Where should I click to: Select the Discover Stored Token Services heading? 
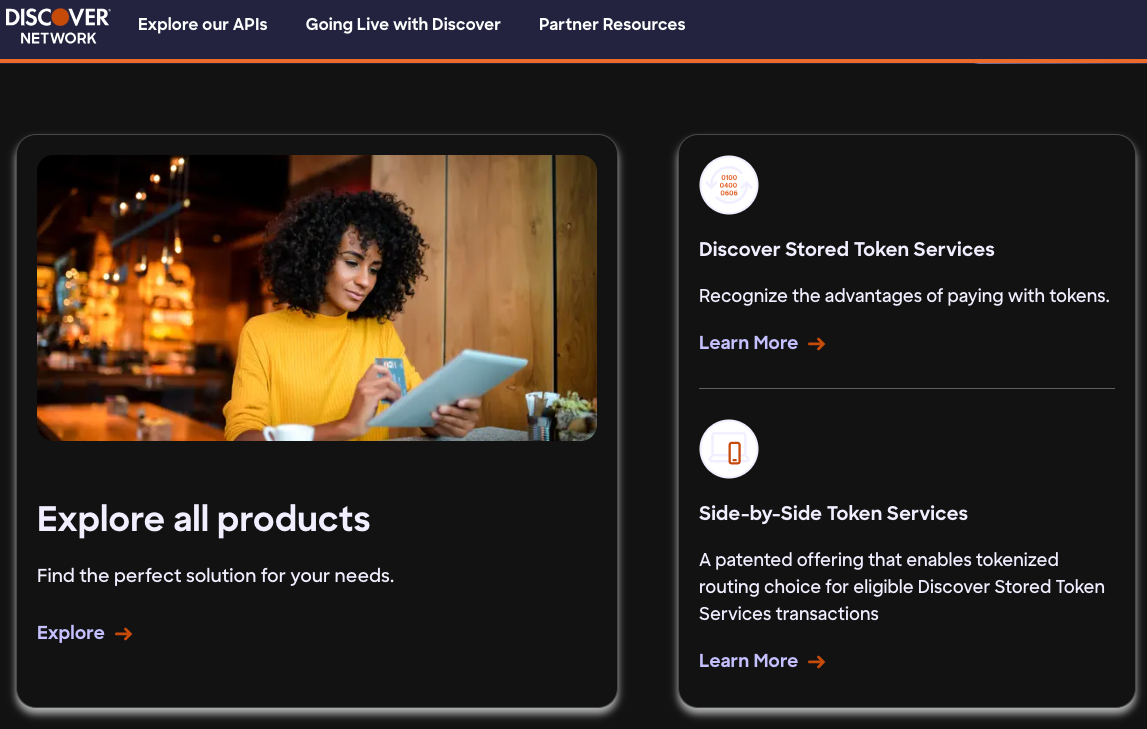pyautogui.click(x=847, y=249)
